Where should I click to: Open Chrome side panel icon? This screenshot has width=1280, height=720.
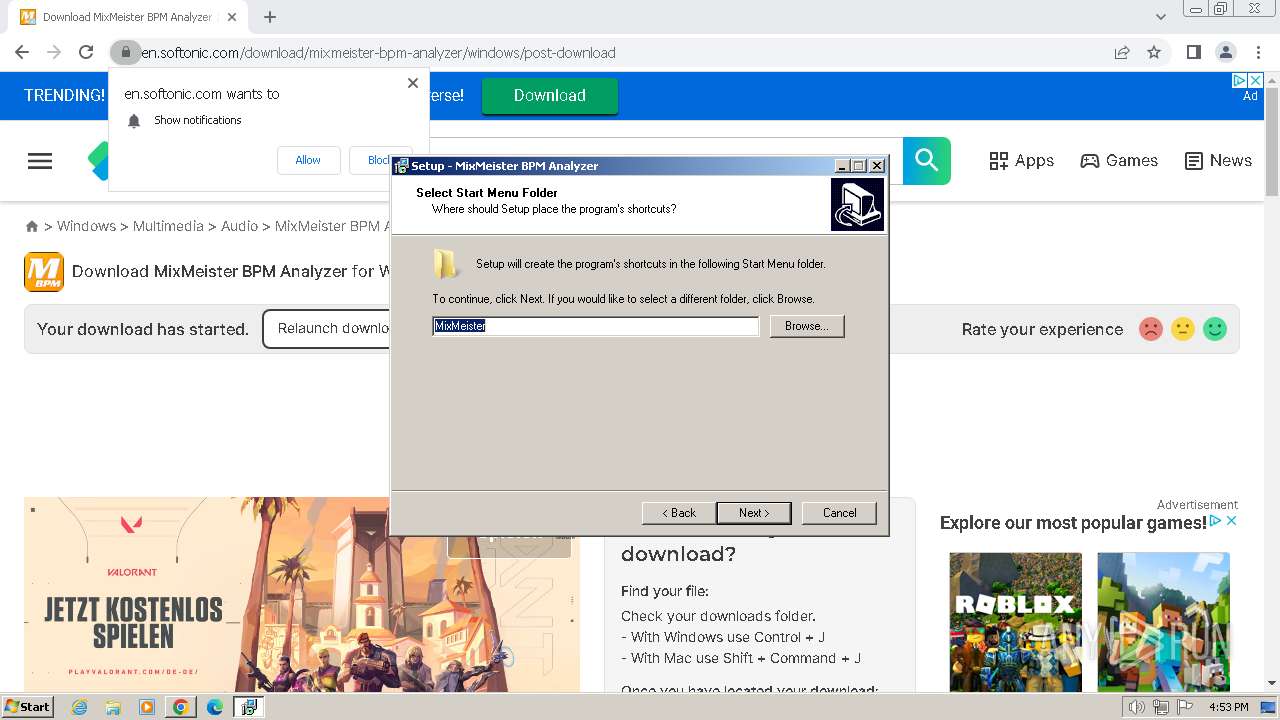[x=1193, y=52]
